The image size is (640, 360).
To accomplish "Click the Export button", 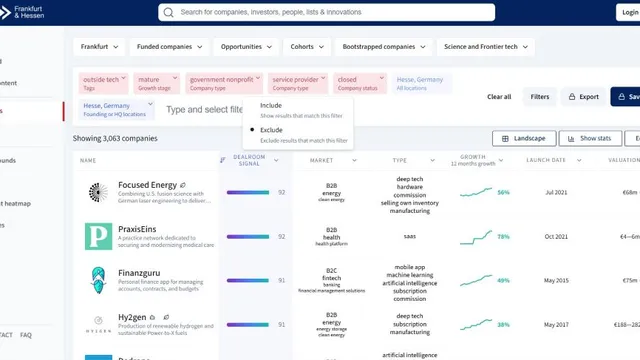I will tap(584, 97).
